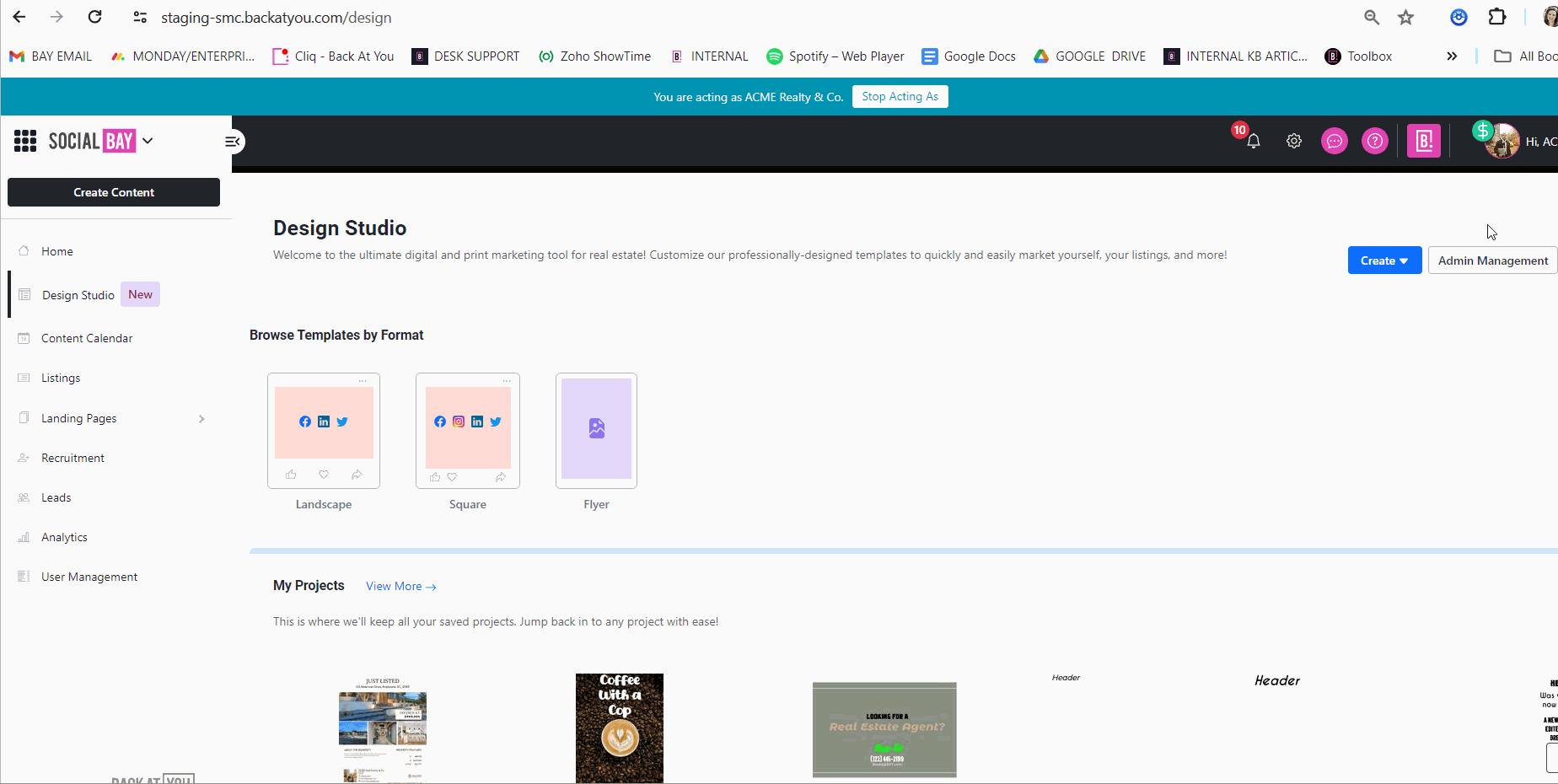Click the Home icon in sidebar
The height and width of the screenshot is (784, 1558).
pyautogui.click(x=24, y=250)
